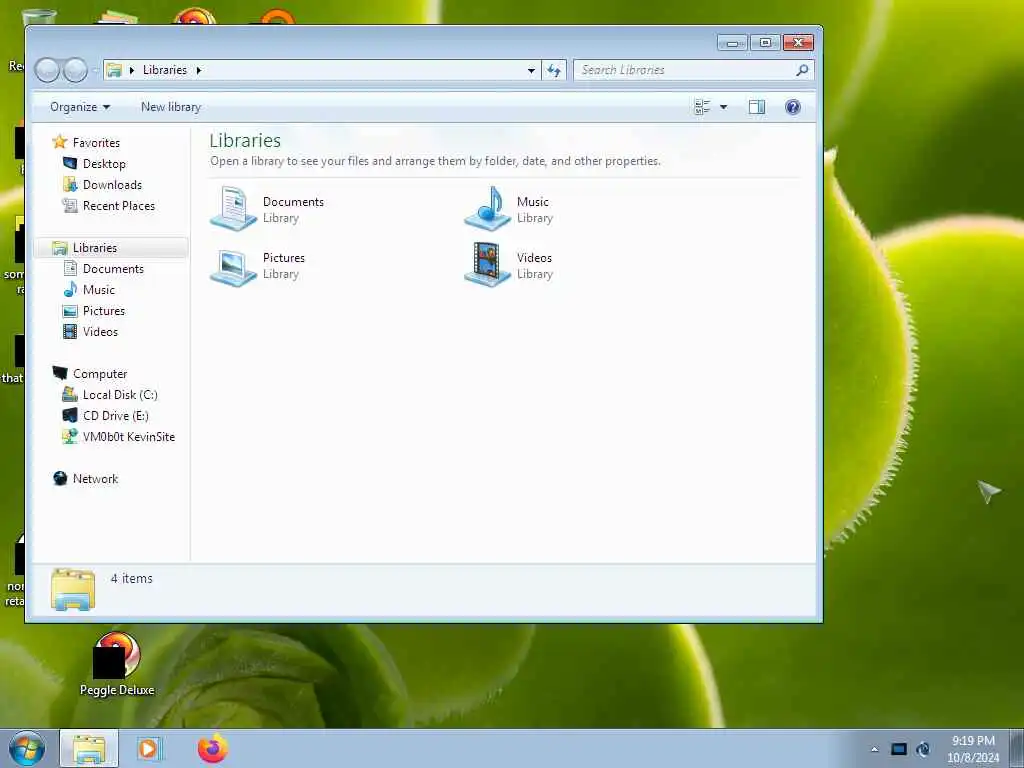Click the Libraries breadcrumb in address bar
The width and height of the screenshot is (1024, 768).
pos(165,70)
